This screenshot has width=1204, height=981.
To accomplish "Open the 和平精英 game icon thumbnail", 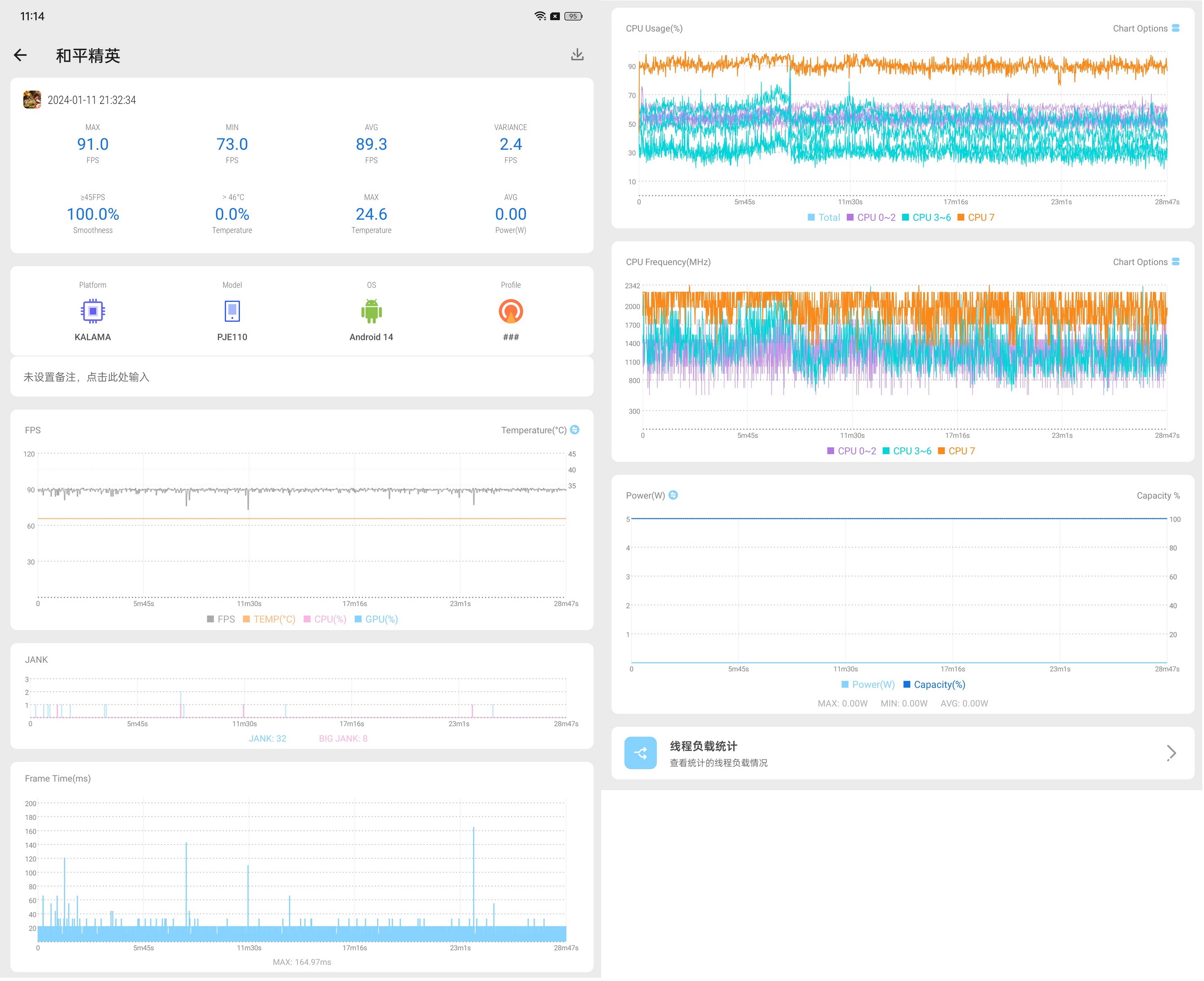I will point(32,99).
